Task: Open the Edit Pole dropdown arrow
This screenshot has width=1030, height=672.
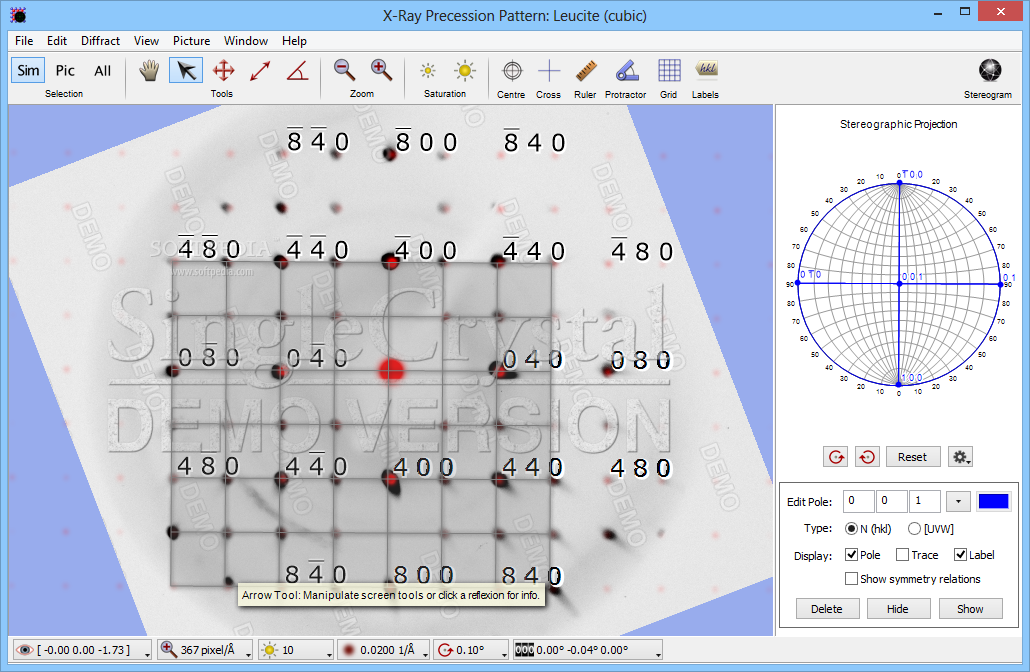Action: tap(958, 502)
